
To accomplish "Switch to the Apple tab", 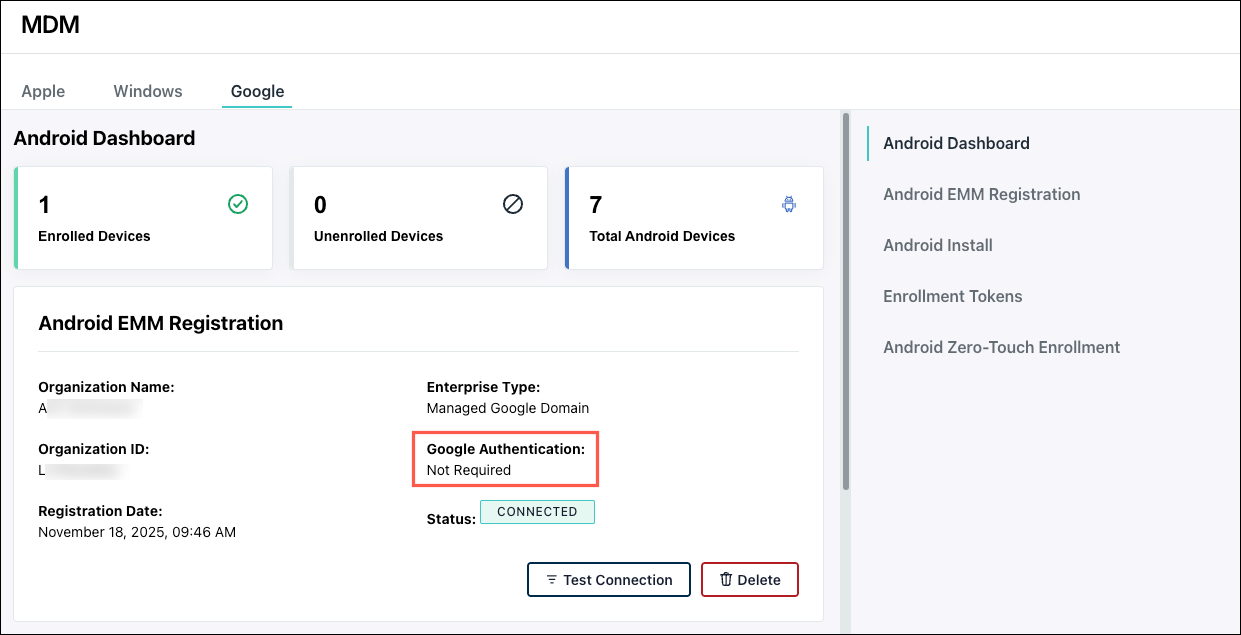I will (43, 91).
